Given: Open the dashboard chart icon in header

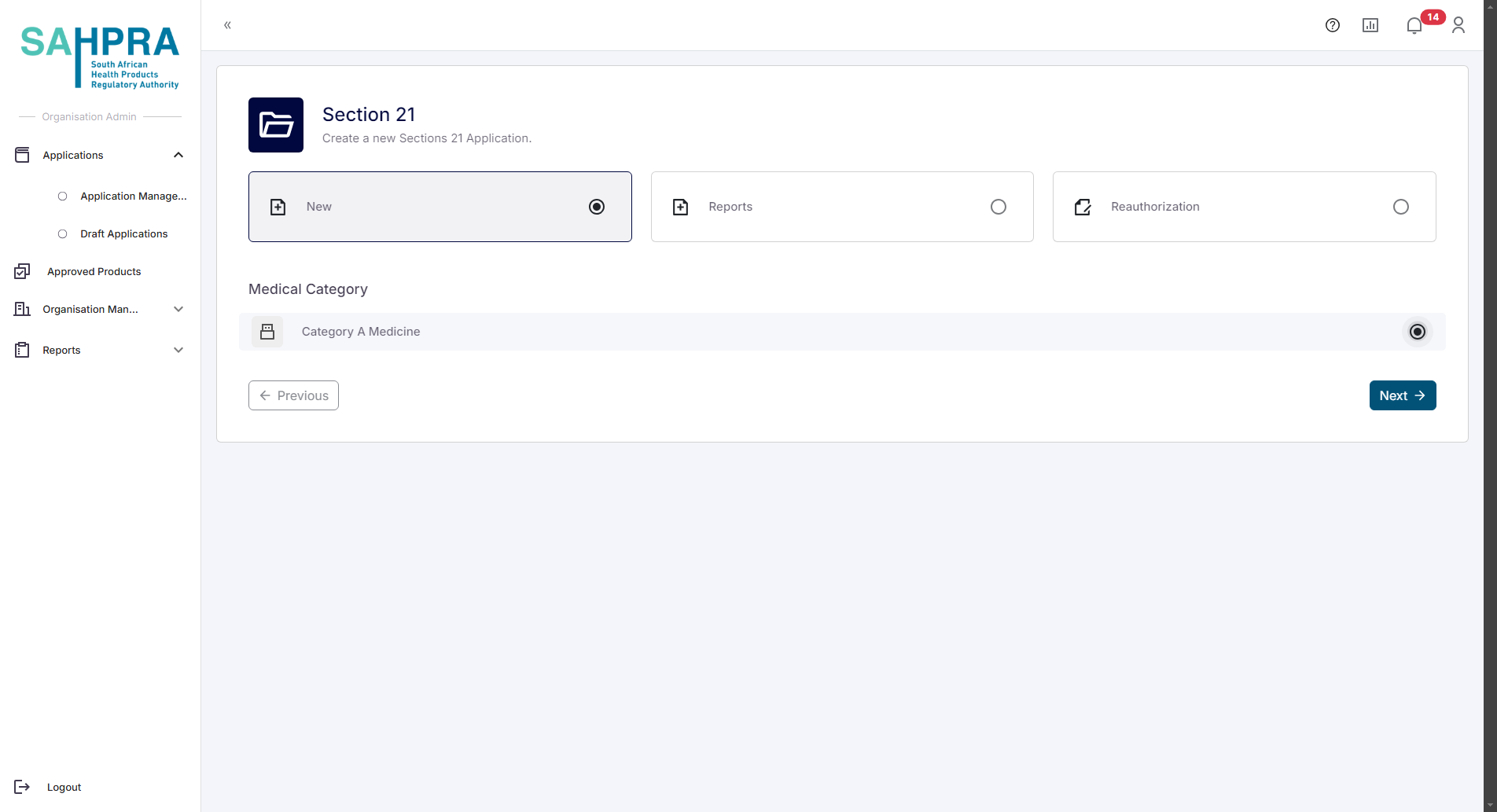Looking at the screenshot, I should [1370, 25].
